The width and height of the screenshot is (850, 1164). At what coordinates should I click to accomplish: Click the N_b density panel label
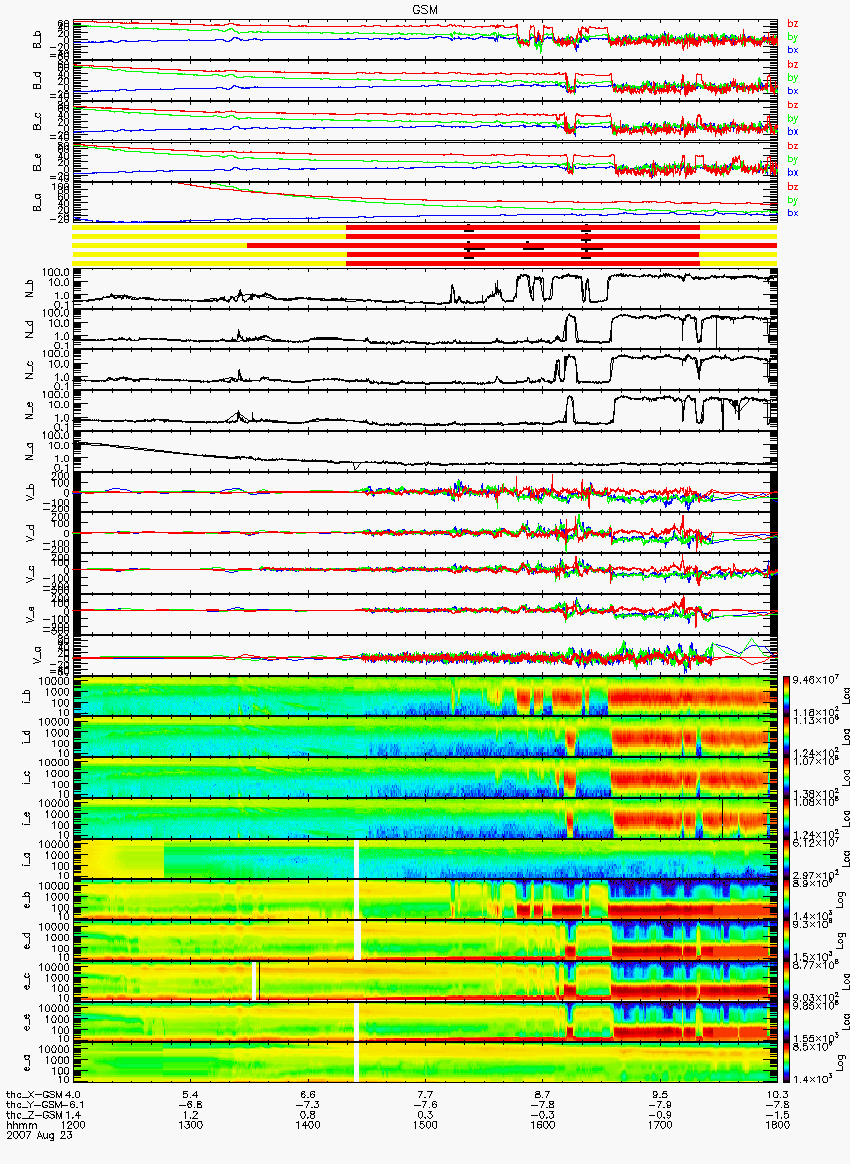30,290
